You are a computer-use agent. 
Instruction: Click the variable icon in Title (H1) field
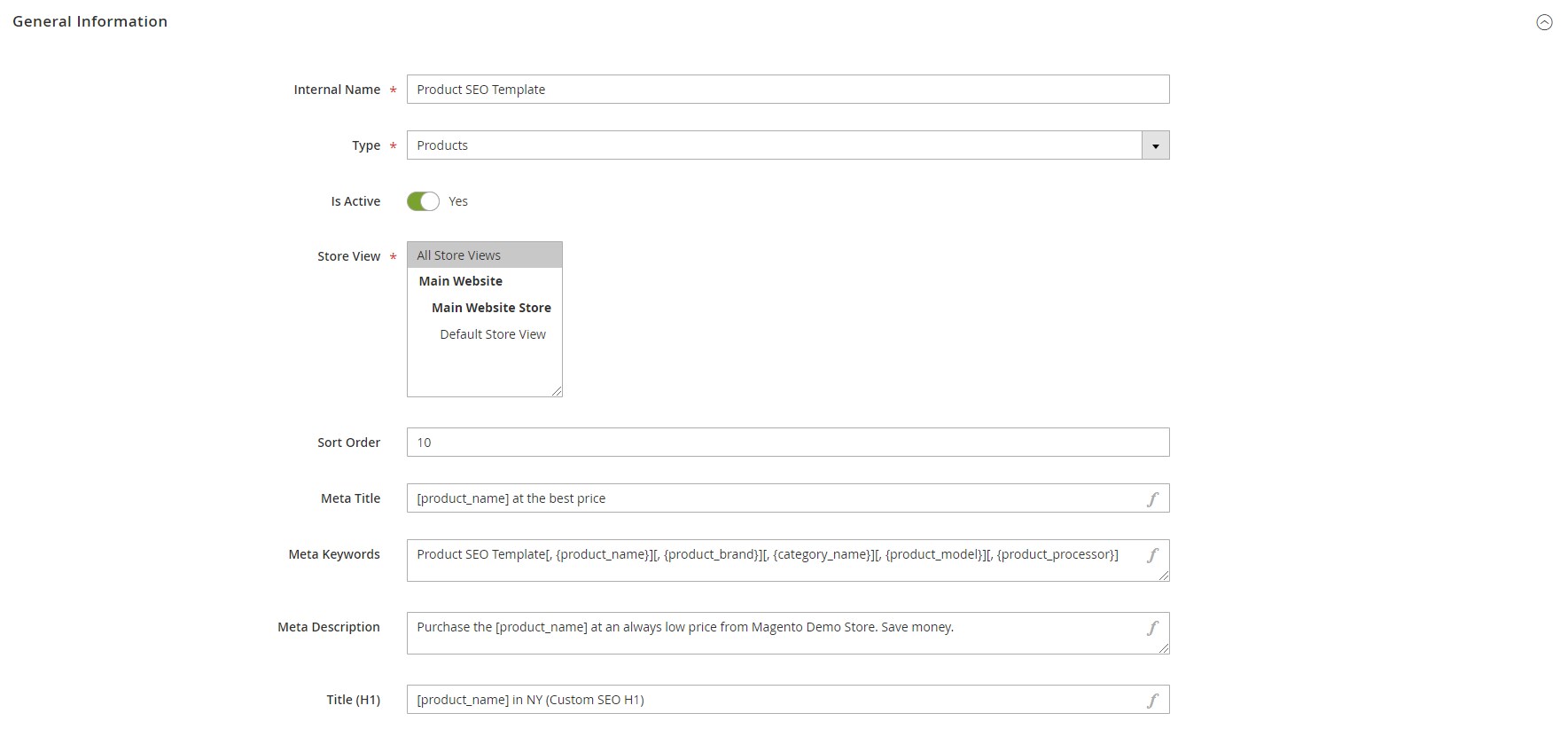[1152, 701]
